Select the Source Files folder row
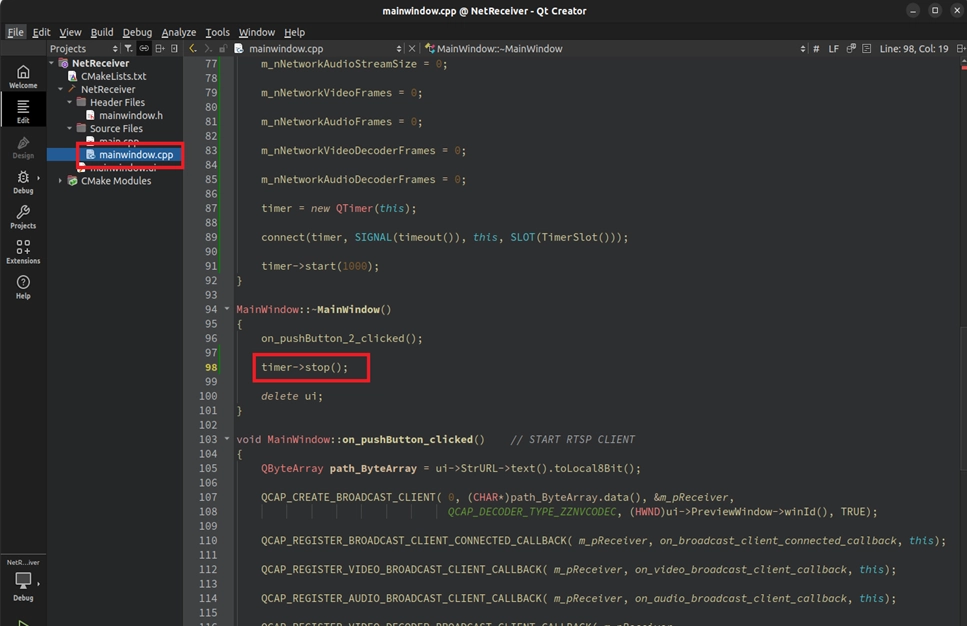 coord(116,128)
